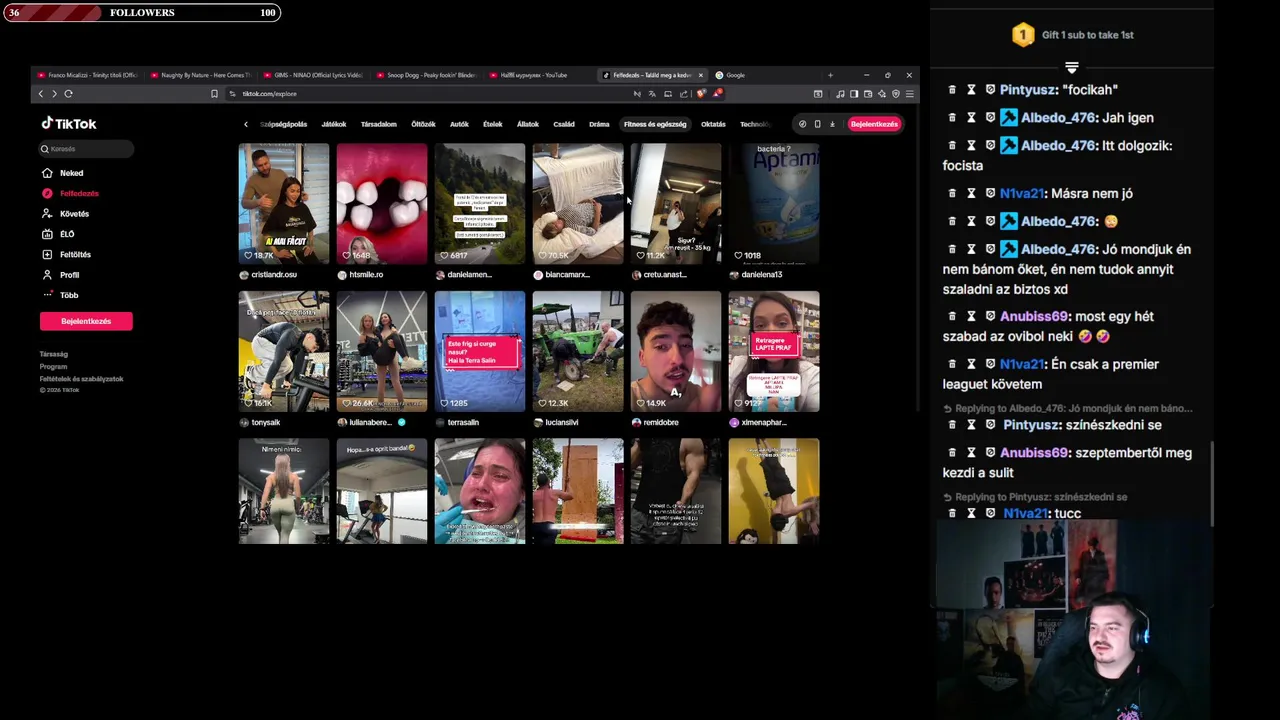This screenshot has height=720, width=1280.
Task: Close the Felfedezés TikTok tab
Action: coord(701,75)
